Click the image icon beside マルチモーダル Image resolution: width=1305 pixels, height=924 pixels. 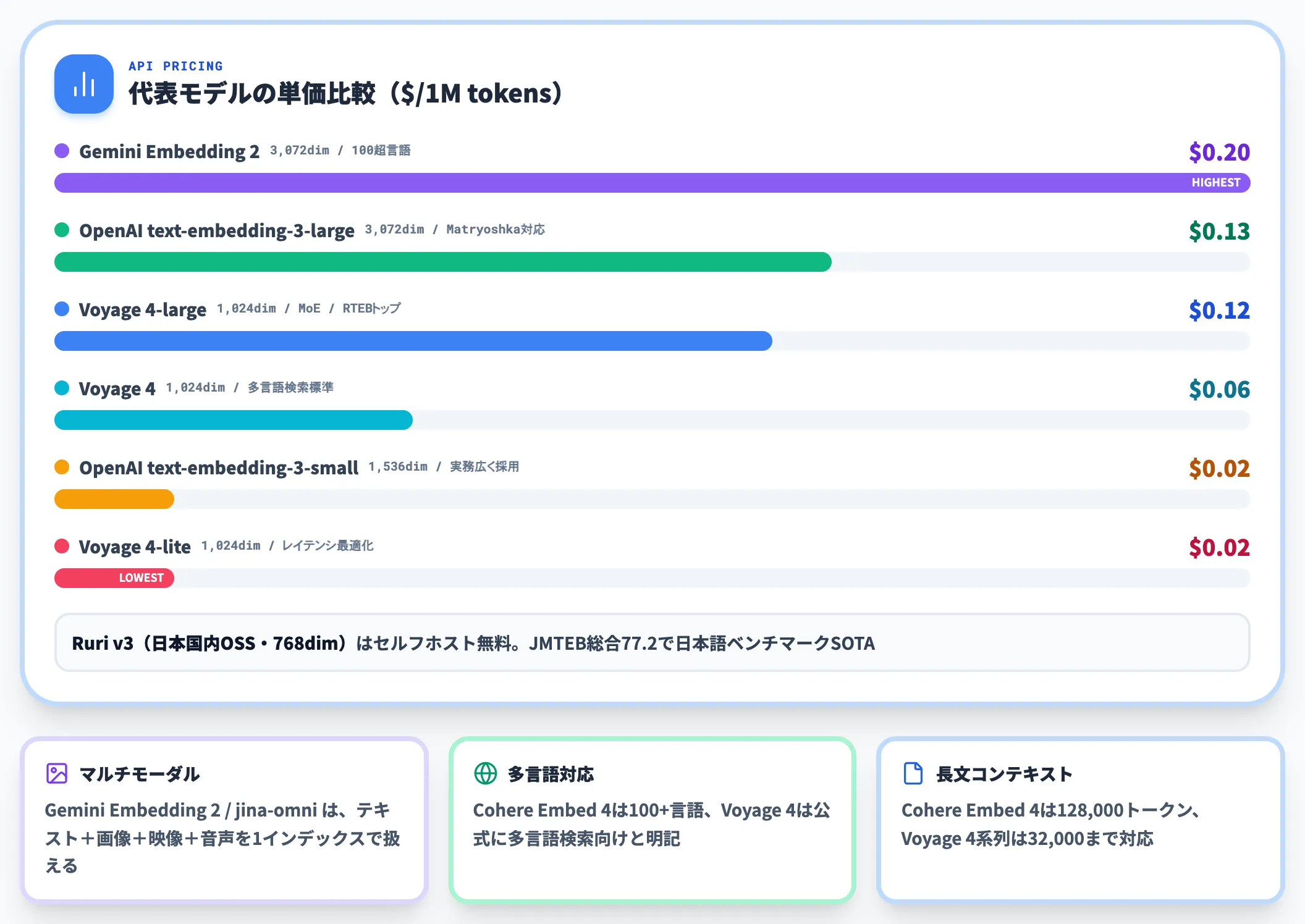point(57,773)
